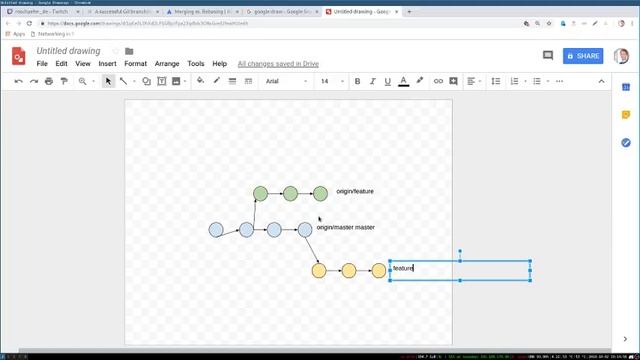The image size is (640, 360).
Task: Open the More options ellipsis
Action: 559,81
